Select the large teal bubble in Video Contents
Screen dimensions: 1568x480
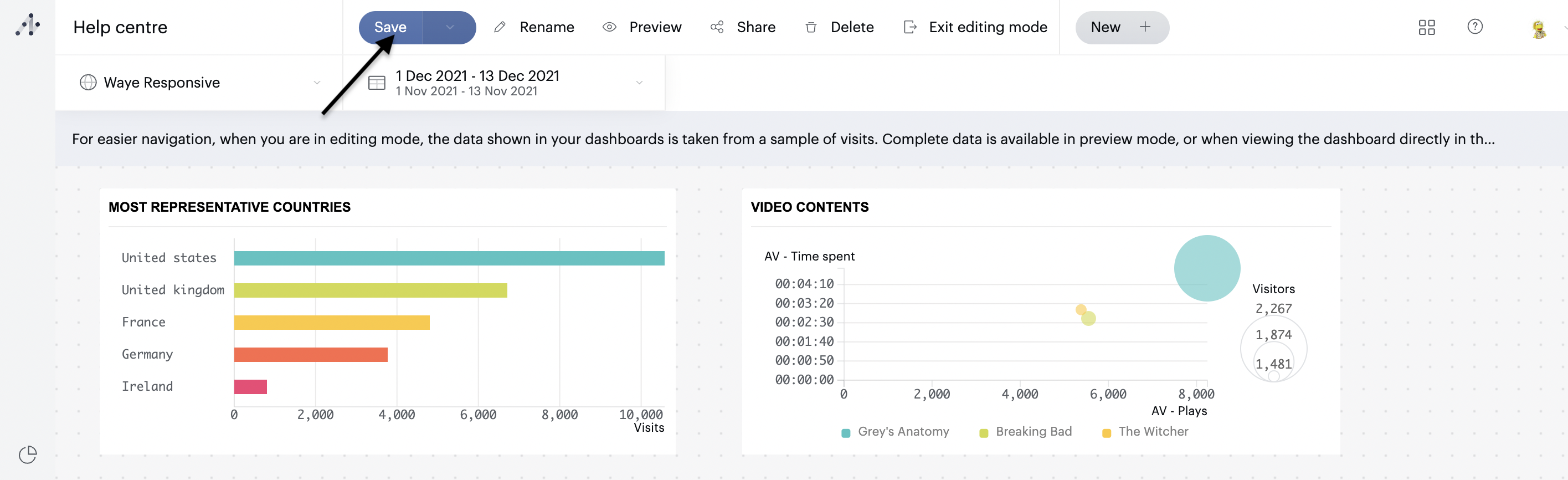click(1206, 268)
